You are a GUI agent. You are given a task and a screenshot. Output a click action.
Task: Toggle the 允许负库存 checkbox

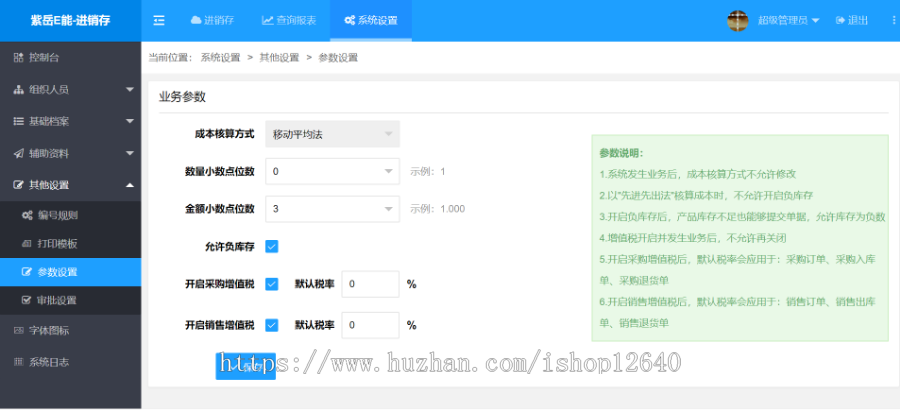point(272,247)
